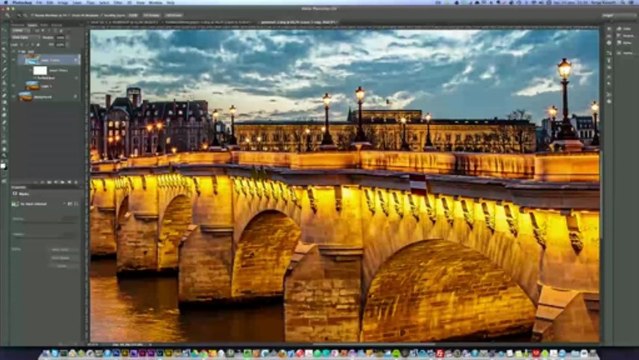Click the add layer style fx icon
This screenshot has height=360, width=639.
[x=42, y=182]
